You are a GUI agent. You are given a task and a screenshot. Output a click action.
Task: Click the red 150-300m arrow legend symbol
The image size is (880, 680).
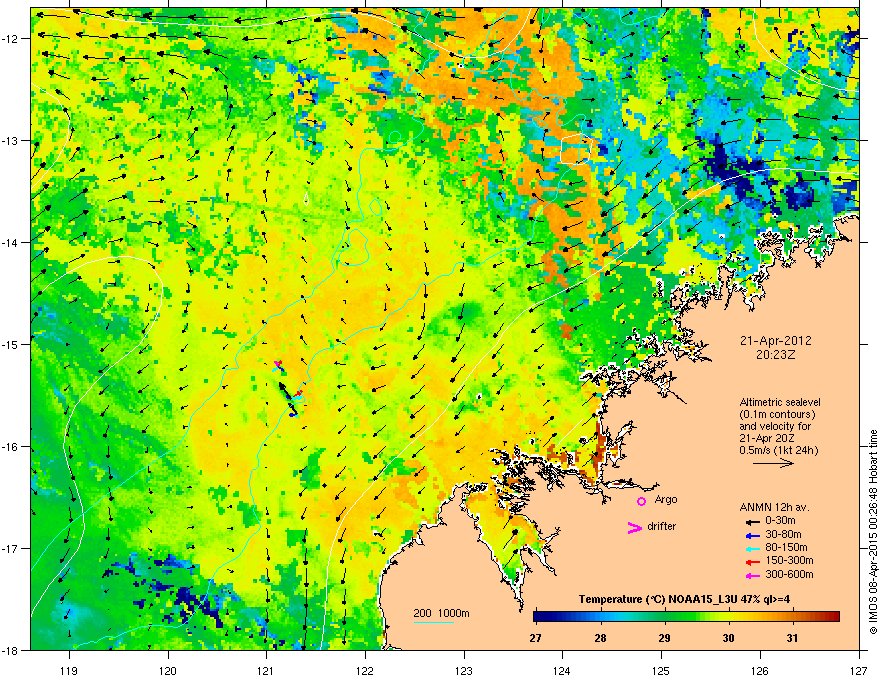point(751,561)
